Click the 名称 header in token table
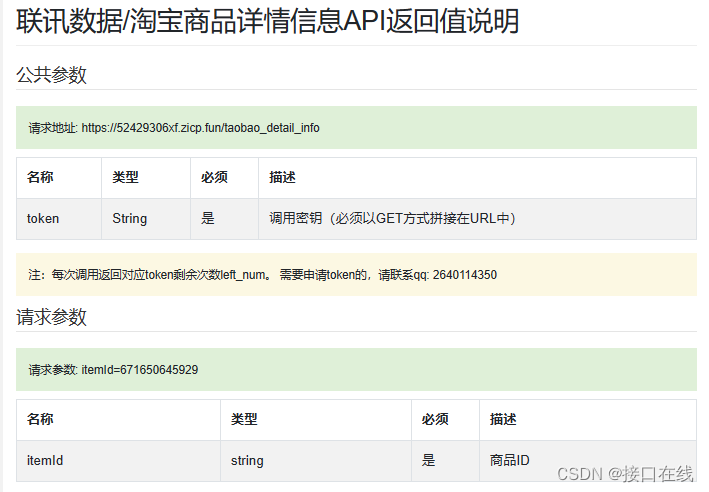This screenshot has height=492, width=709. tap(59, 178)
